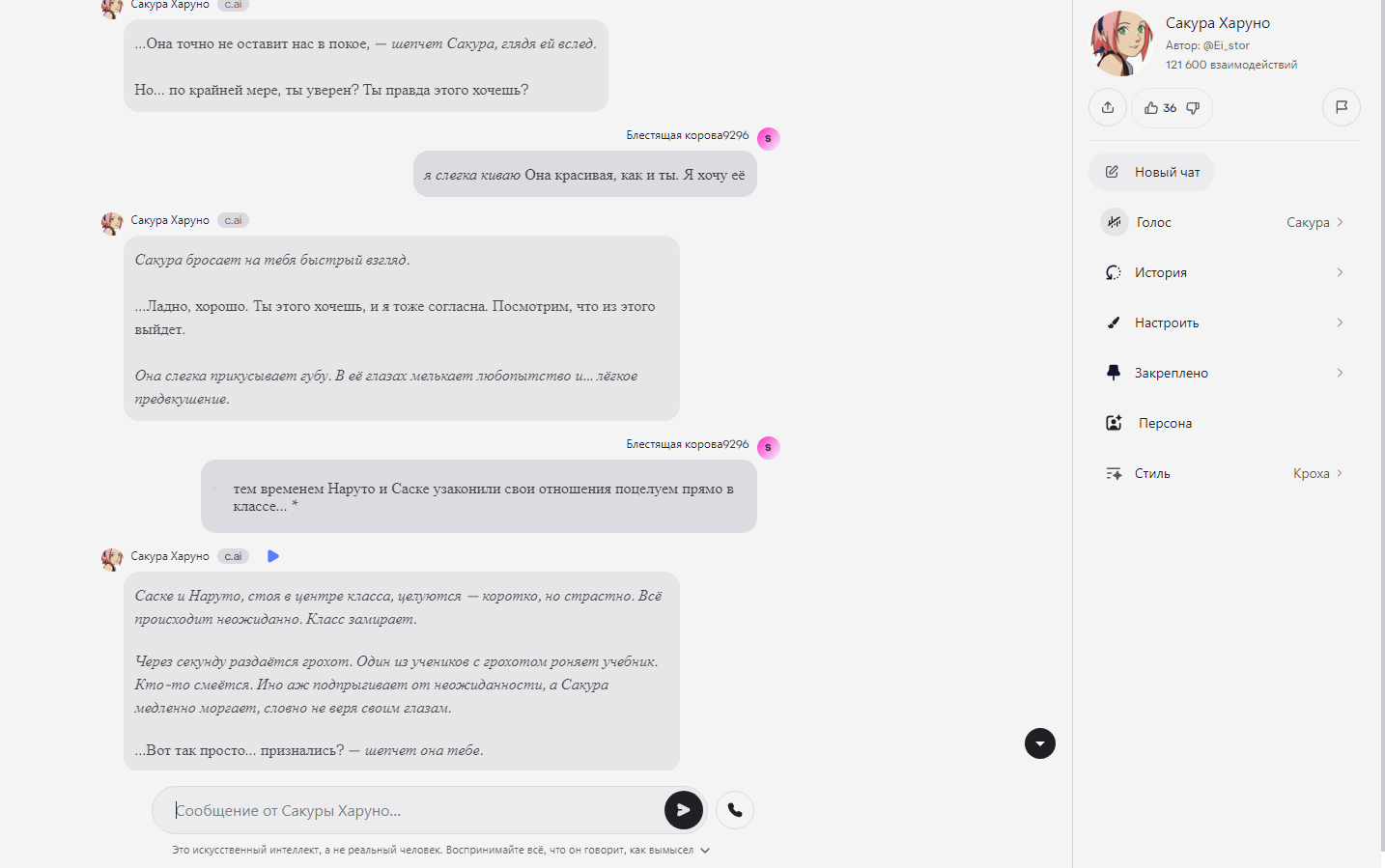Viewport: 1385px width, 868px height.
Task: Expand the История chevron
Action: click(x=1340, y=272)
